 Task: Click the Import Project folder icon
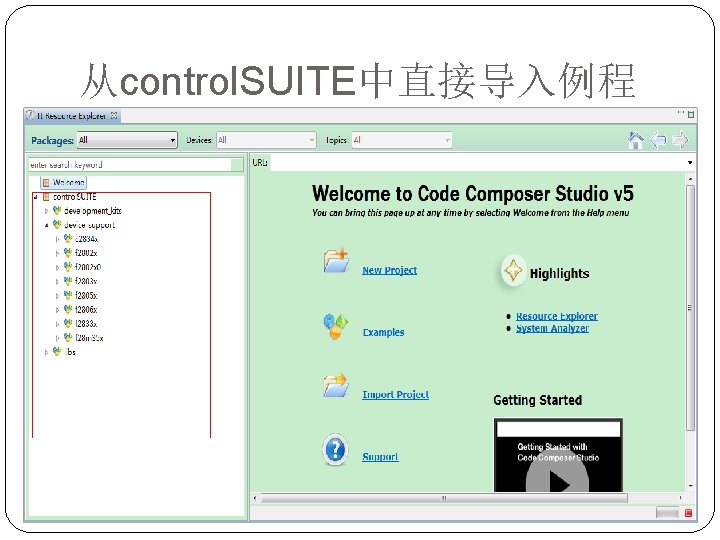point(336,385)
